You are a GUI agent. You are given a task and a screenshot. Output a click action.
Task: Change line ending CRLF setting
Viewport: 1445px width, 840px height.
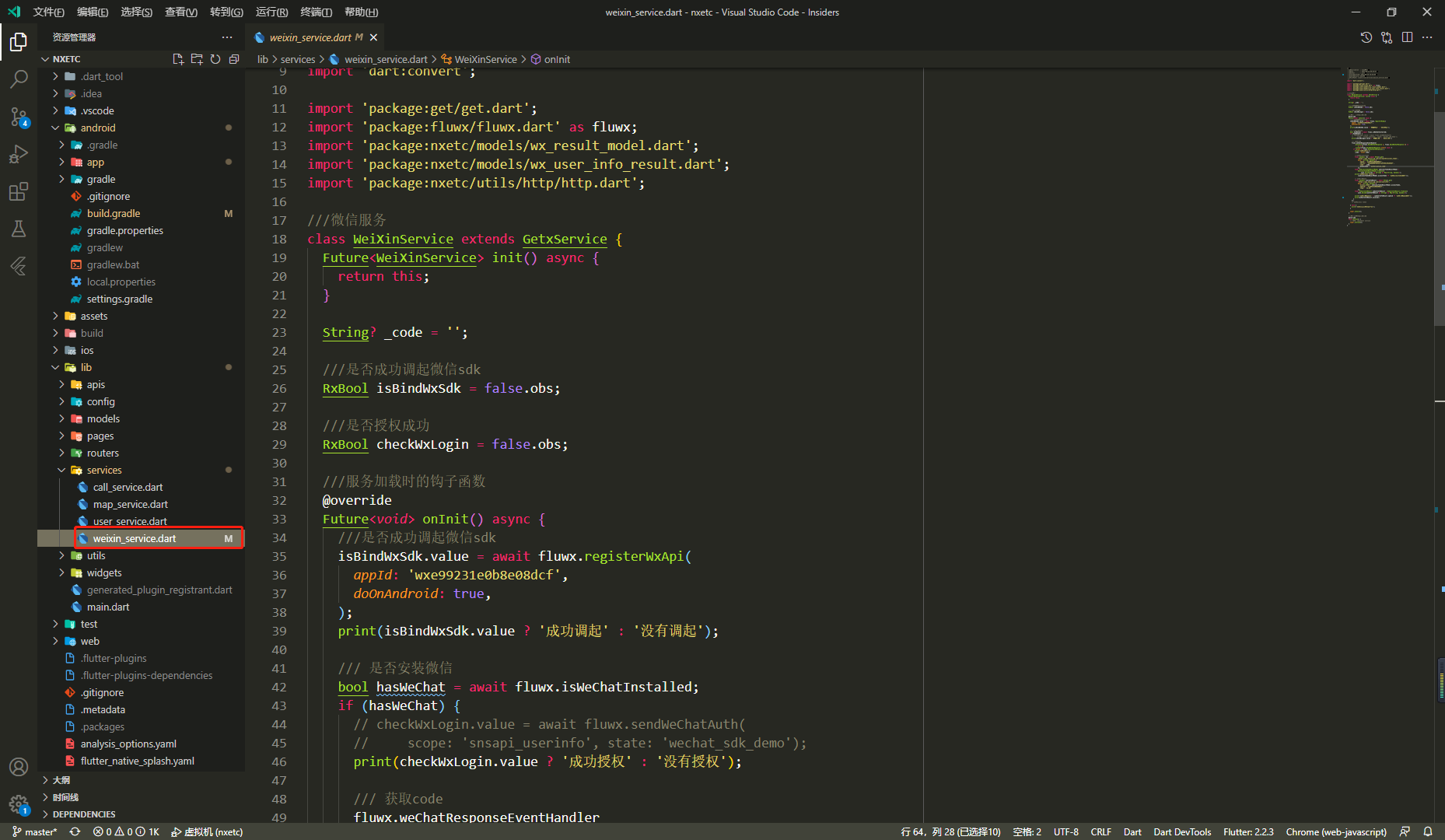coord(1100,831)
